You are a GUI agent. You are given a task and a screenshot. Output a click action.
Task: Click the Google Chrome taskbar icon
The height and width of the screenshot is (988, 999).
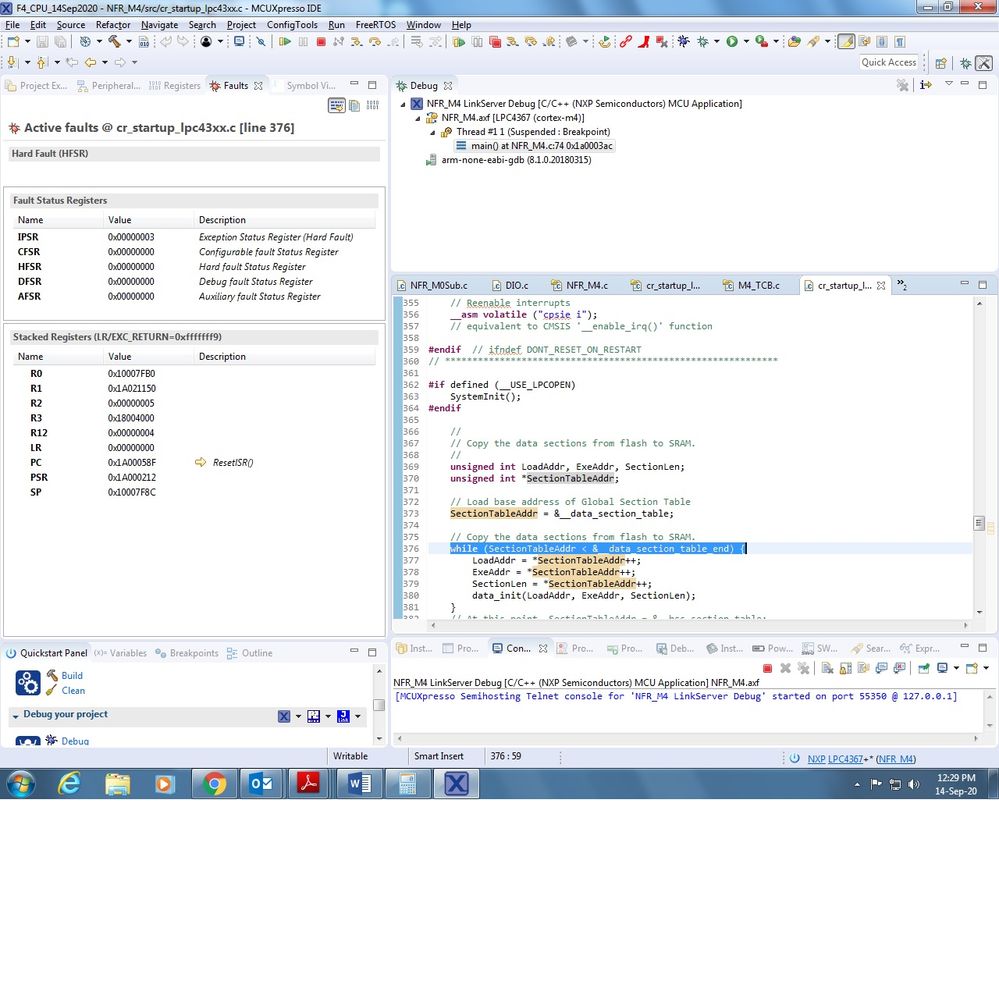coord(214,783)
